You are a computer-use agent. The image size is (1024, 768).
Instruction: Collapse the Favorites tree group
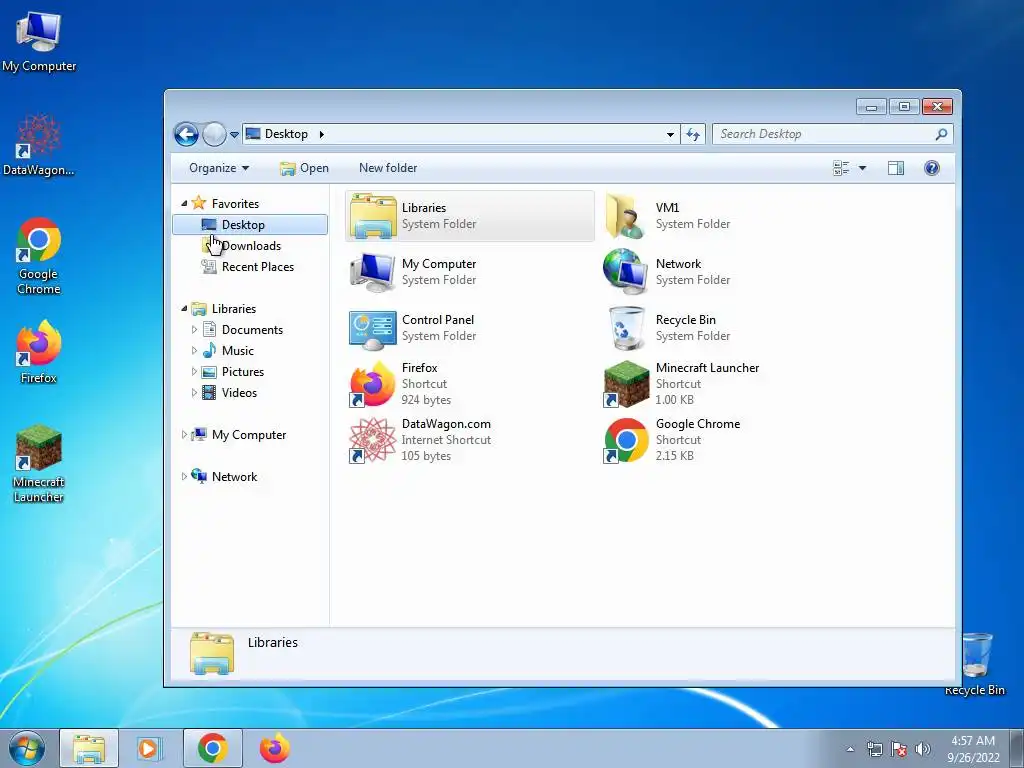point(184,204)
